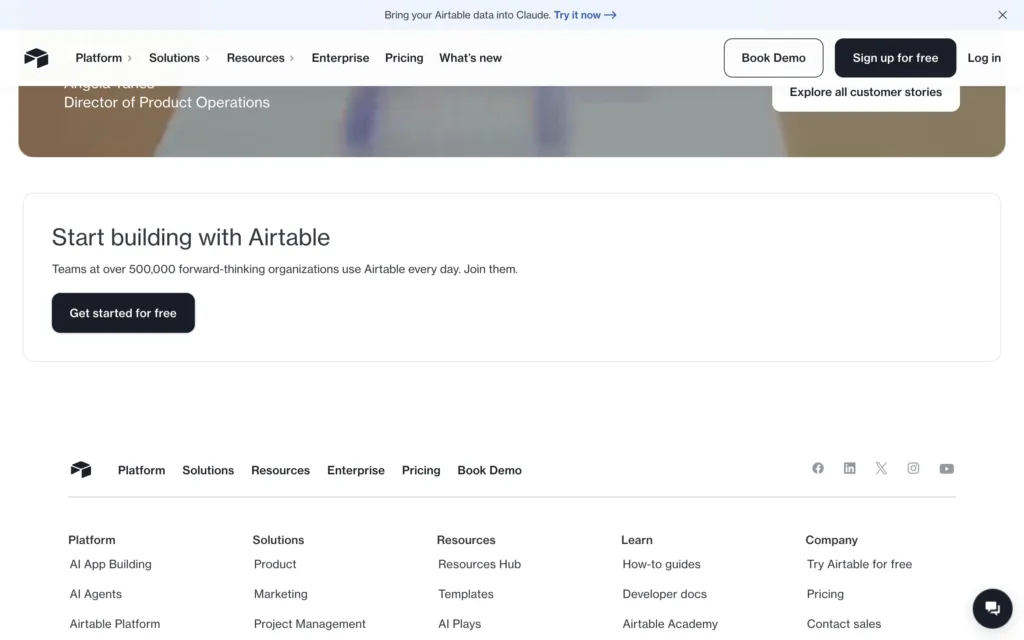Open the LinkedIn icon in footer
Screen dimensions: 1024x640
click(x=849, y=468)
